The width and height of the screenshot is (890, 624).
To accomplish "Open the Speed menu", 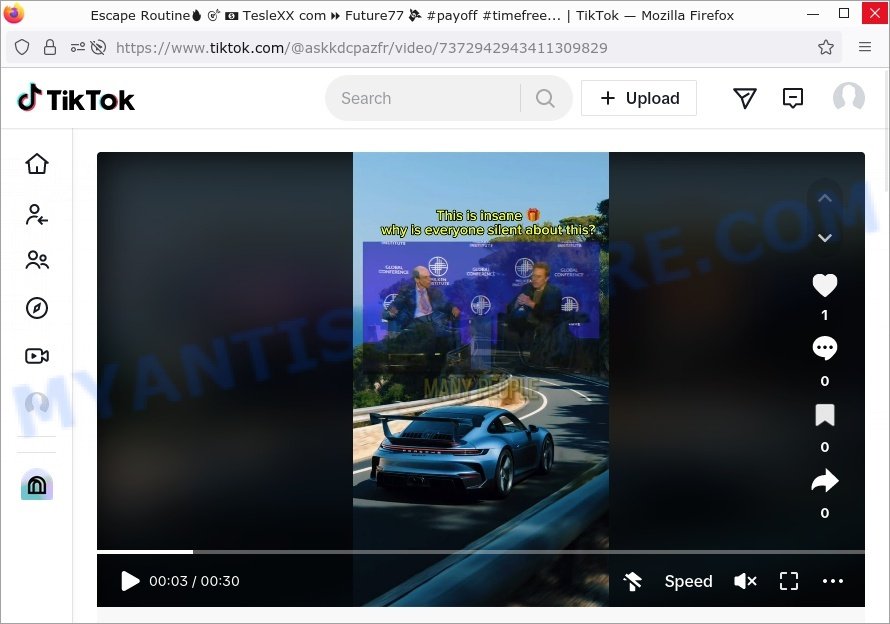I will [689, 581].
